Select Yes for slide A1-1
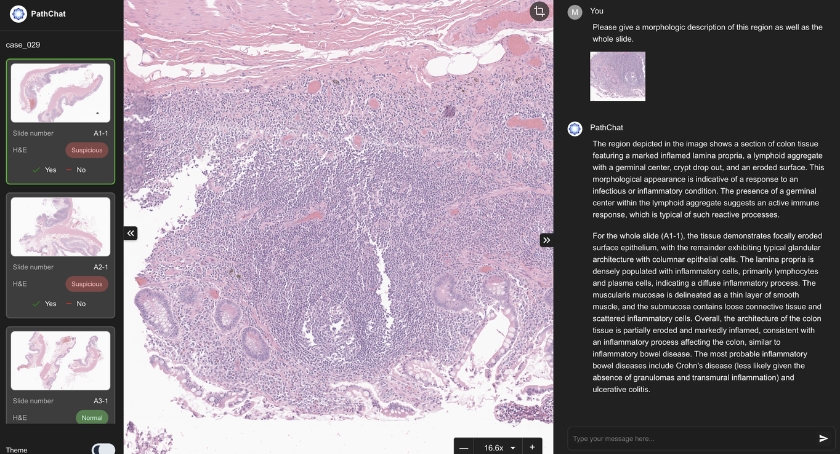The height and width of the screenshot is (454, 840). click(44, 170)
